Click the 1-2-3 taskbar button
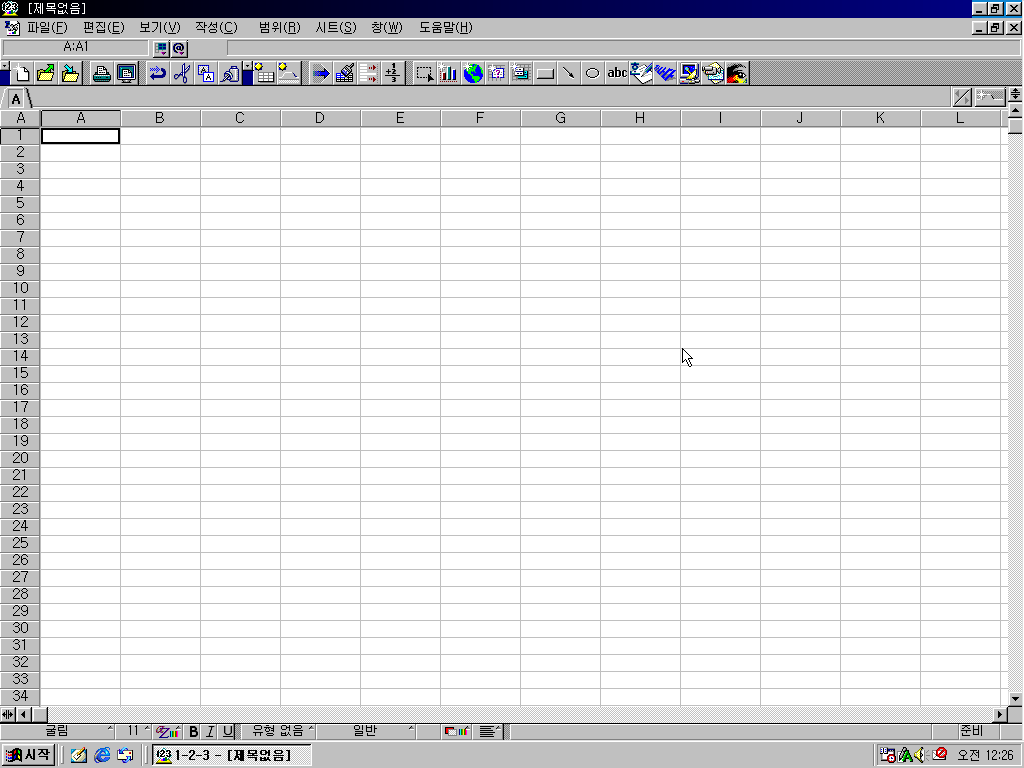Viewport: 1024px width, 768px height. click(x=231, y=755)
